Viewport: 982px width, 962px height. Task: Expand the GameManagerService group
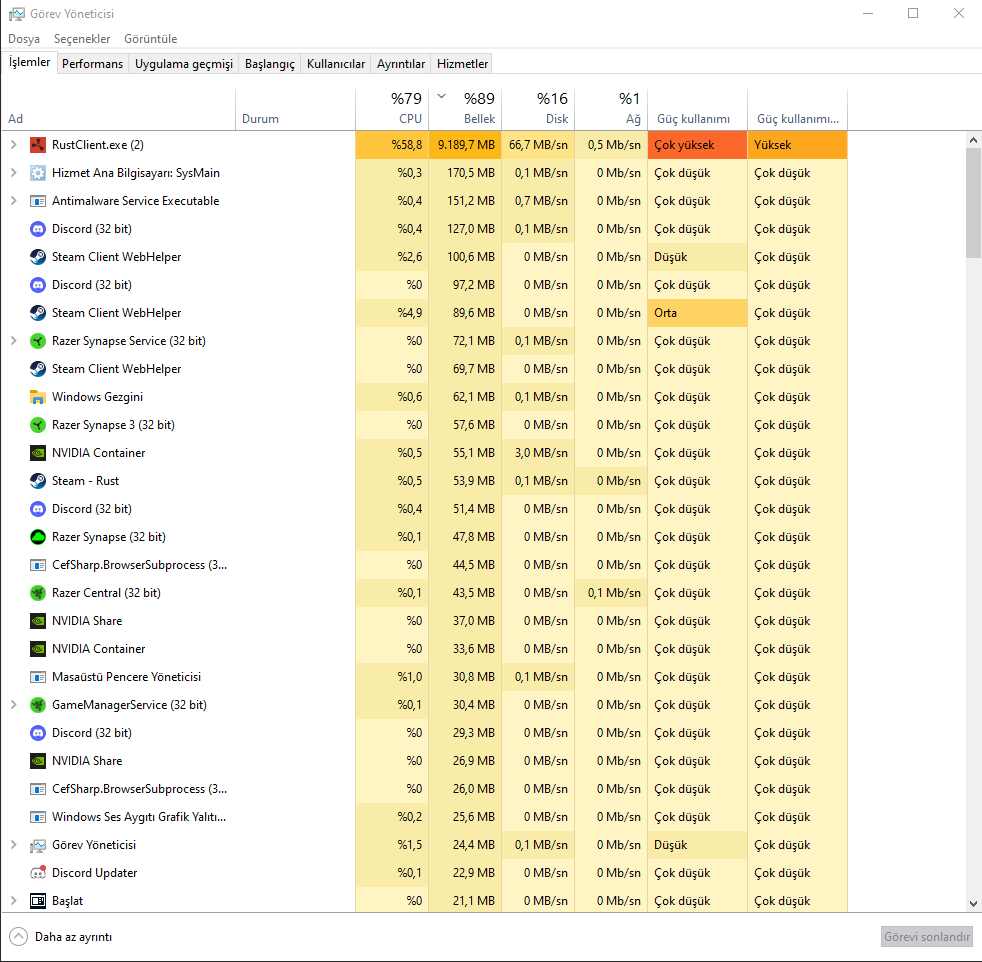14,705
